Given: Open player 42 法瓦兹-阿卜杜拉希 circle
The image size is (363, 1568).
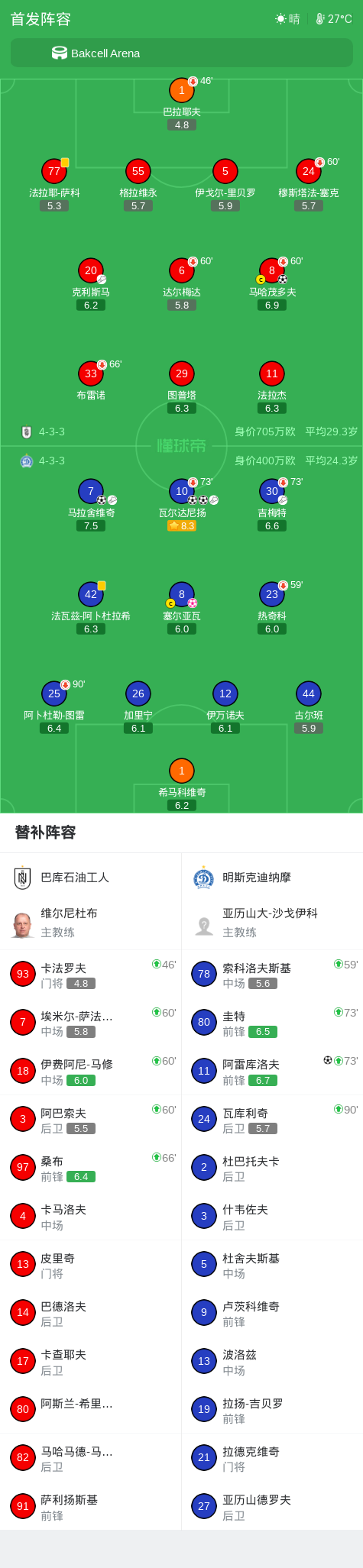Looking at the screenshot, I should click(x=91, y=594).
